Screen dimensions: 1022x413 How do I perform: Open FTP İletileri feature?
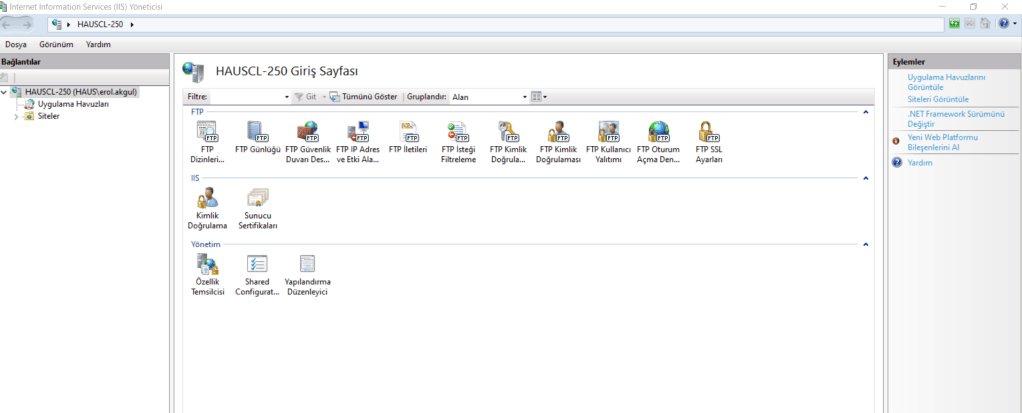[x=408, y=133]
